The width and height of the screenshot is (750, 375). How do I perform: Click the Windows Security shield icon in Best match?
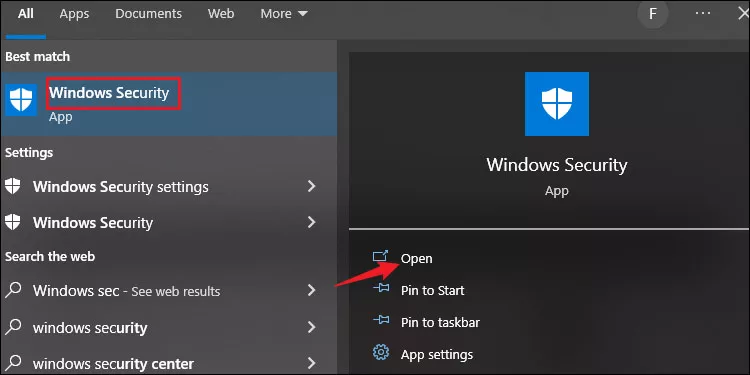[21, 100]
